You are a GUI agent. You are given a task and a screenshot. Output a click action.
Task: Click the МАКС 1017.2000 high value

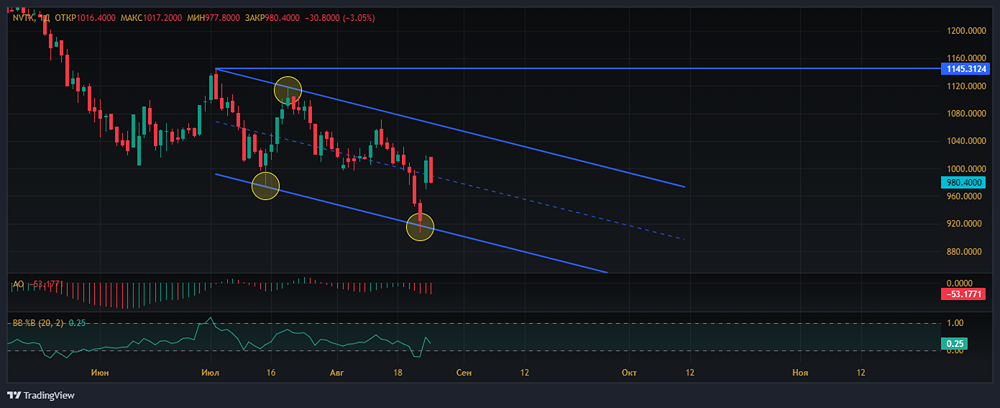(151, 18)
